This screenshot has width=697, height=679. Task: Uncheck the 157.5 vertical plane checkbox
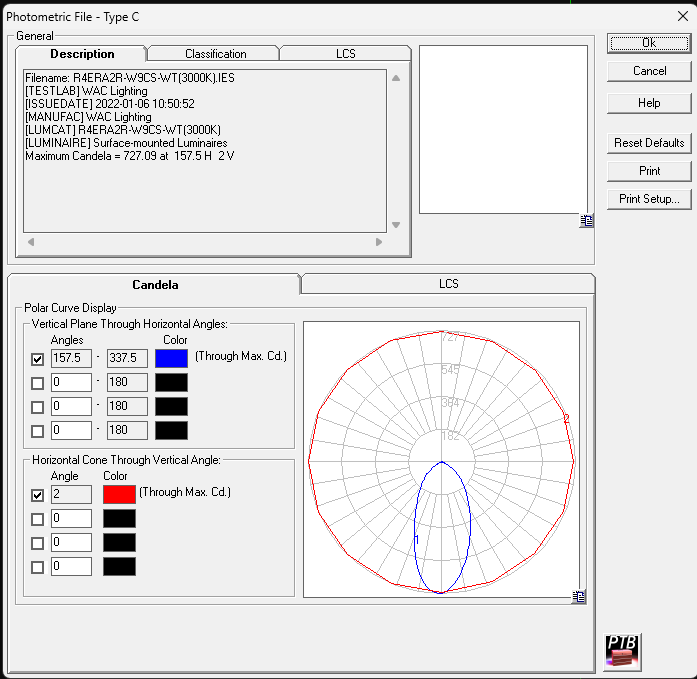[38, 359]
